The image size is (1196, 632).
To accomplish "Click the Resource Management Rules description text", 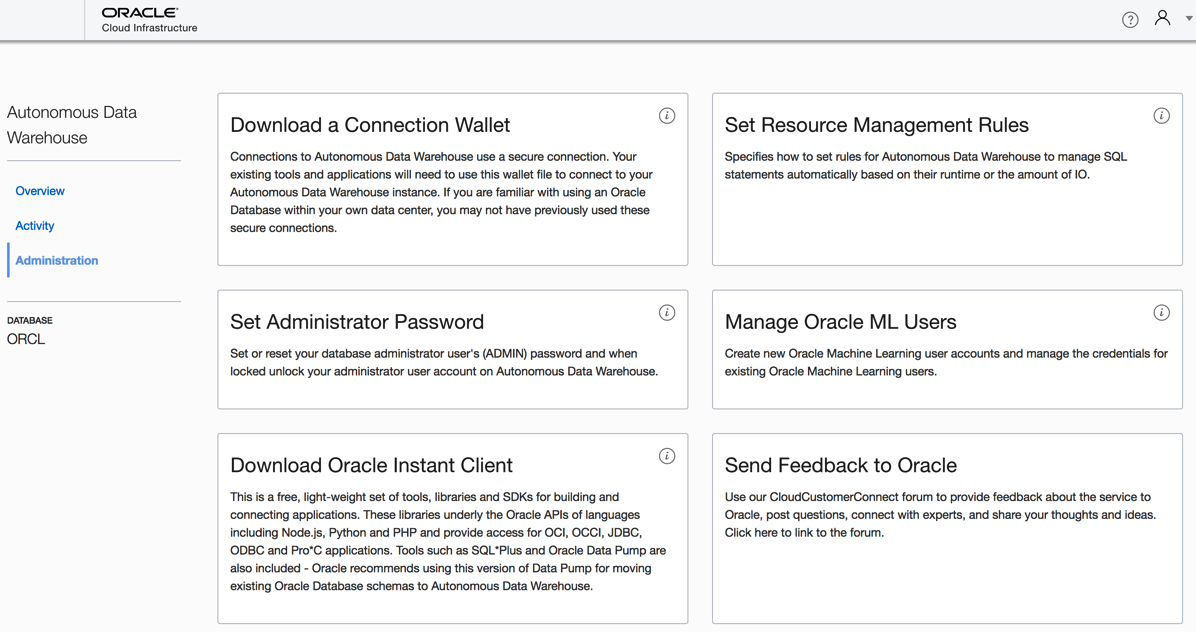I will [926, 165].
